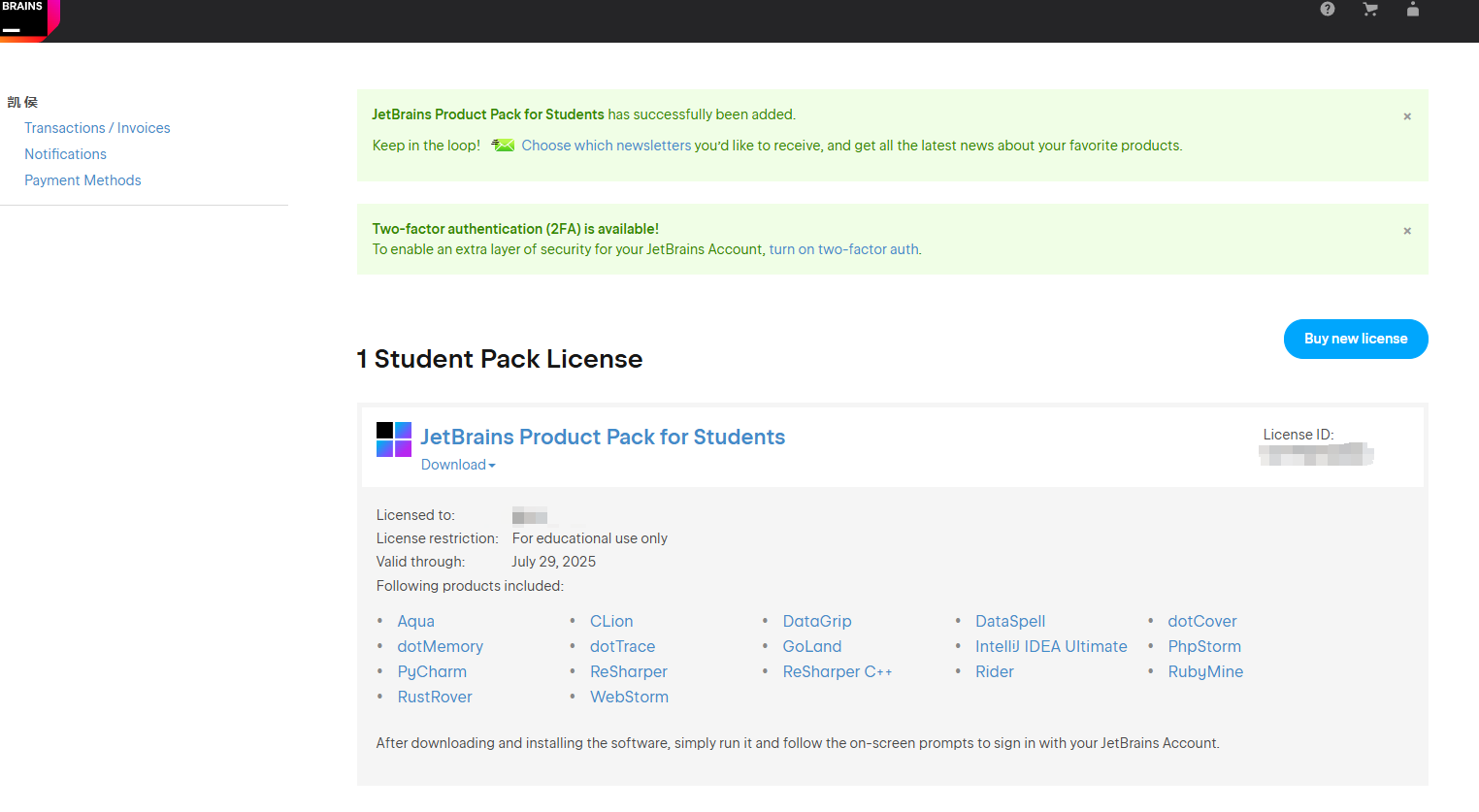Open the user account profile icon
Screen dimensions: 1479x812
pyautogui.click(x=1413, y=9)
